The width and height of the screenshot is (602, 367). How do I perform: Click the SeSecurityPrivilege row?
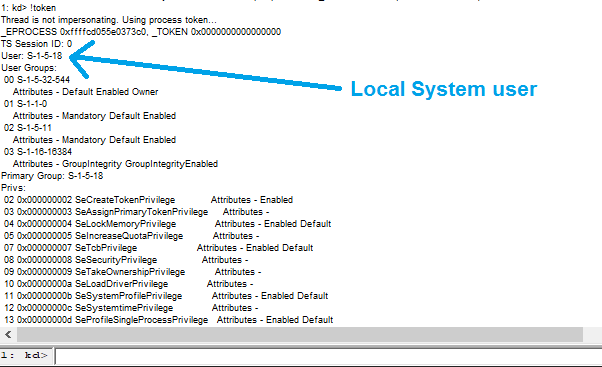click(x=126, y=260)
